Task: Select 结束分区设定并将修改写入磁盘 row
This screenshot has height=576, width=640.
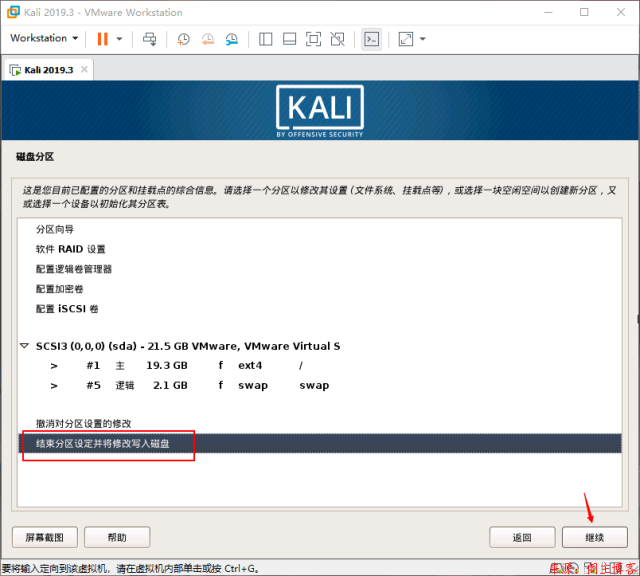Action: click(x=320, y=444)
